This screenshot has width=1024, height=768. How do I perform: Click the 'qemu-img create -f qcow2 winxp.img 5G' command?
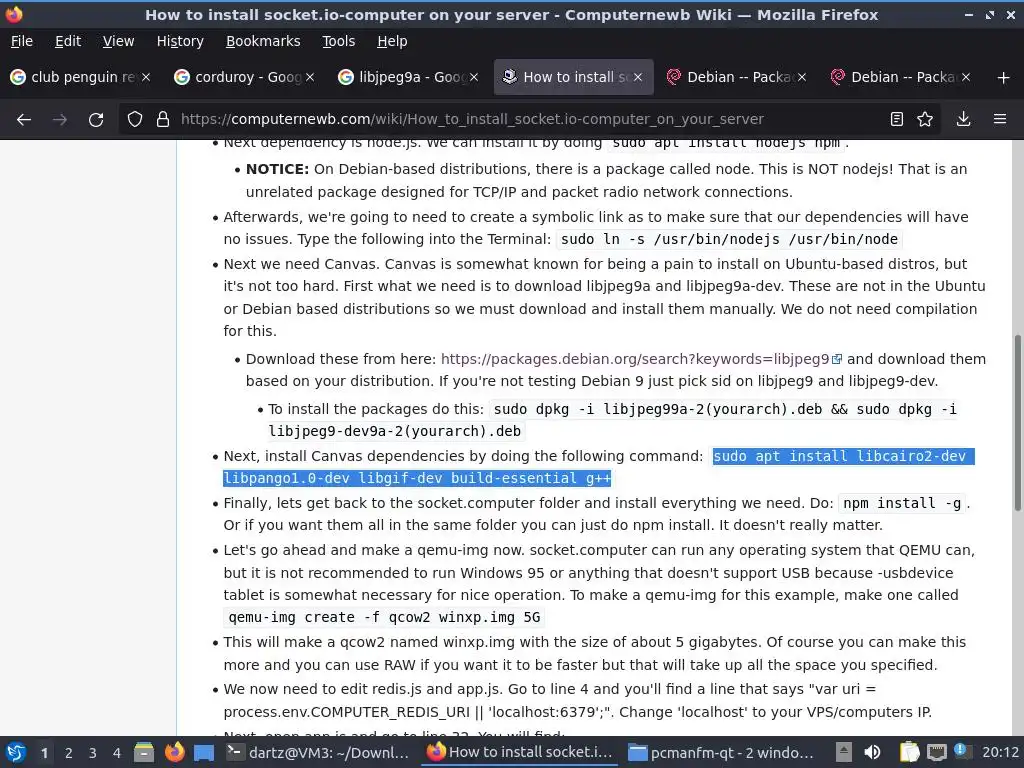coord(384,617)
